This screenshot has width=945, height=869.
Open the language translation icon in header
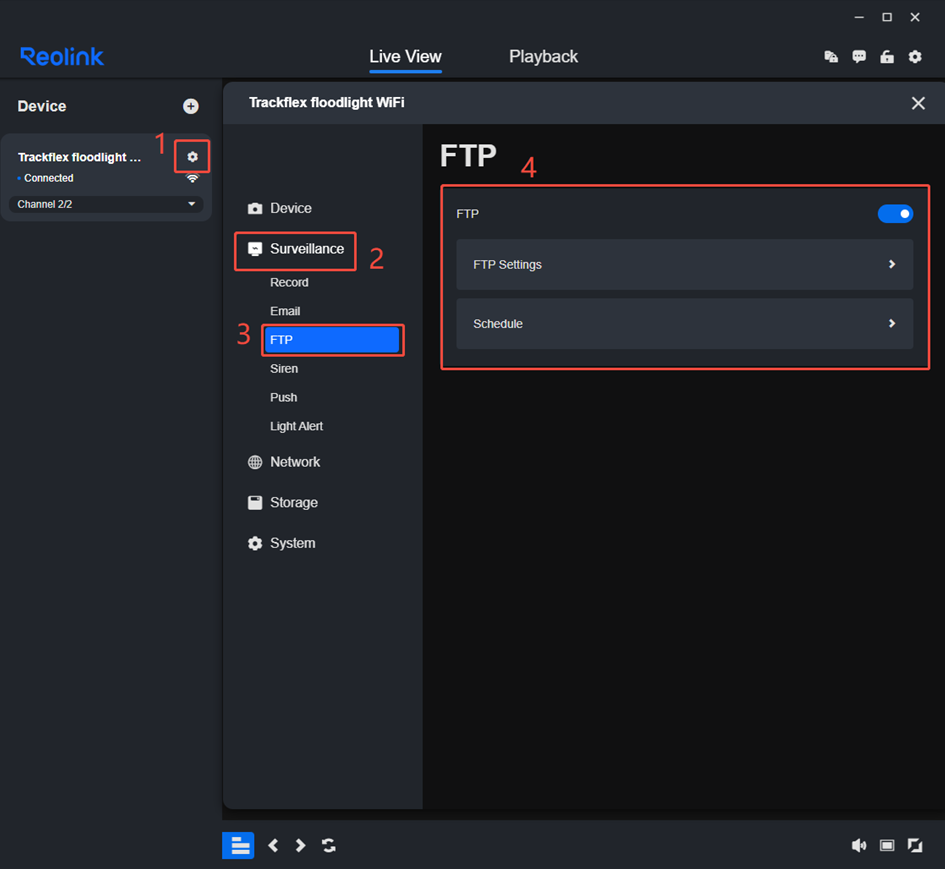(x=831, y=57)
